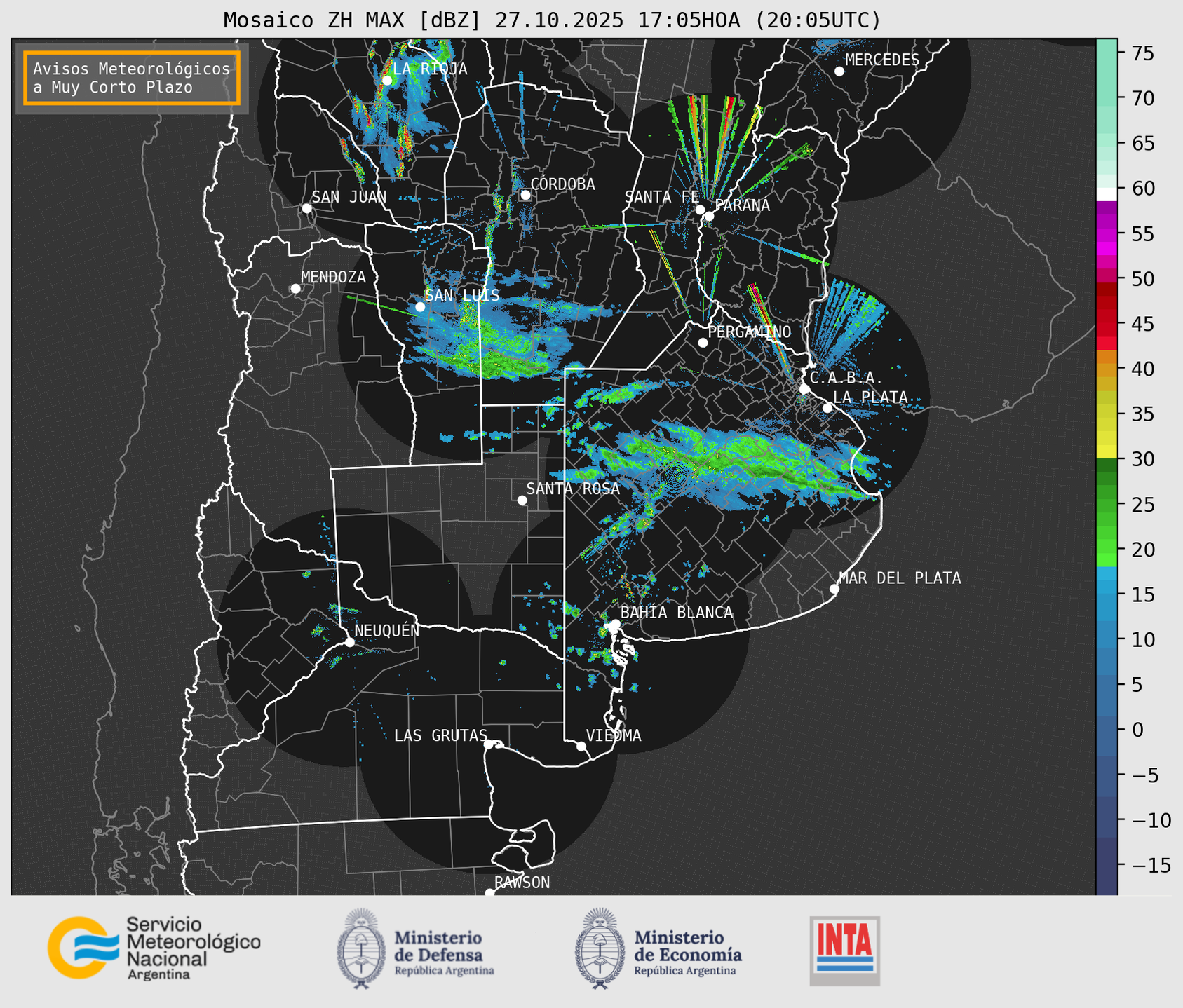Click the 20 dBZ green color band
The height and width of the screenshot is (1008, 1183).
click(1107, 546)
